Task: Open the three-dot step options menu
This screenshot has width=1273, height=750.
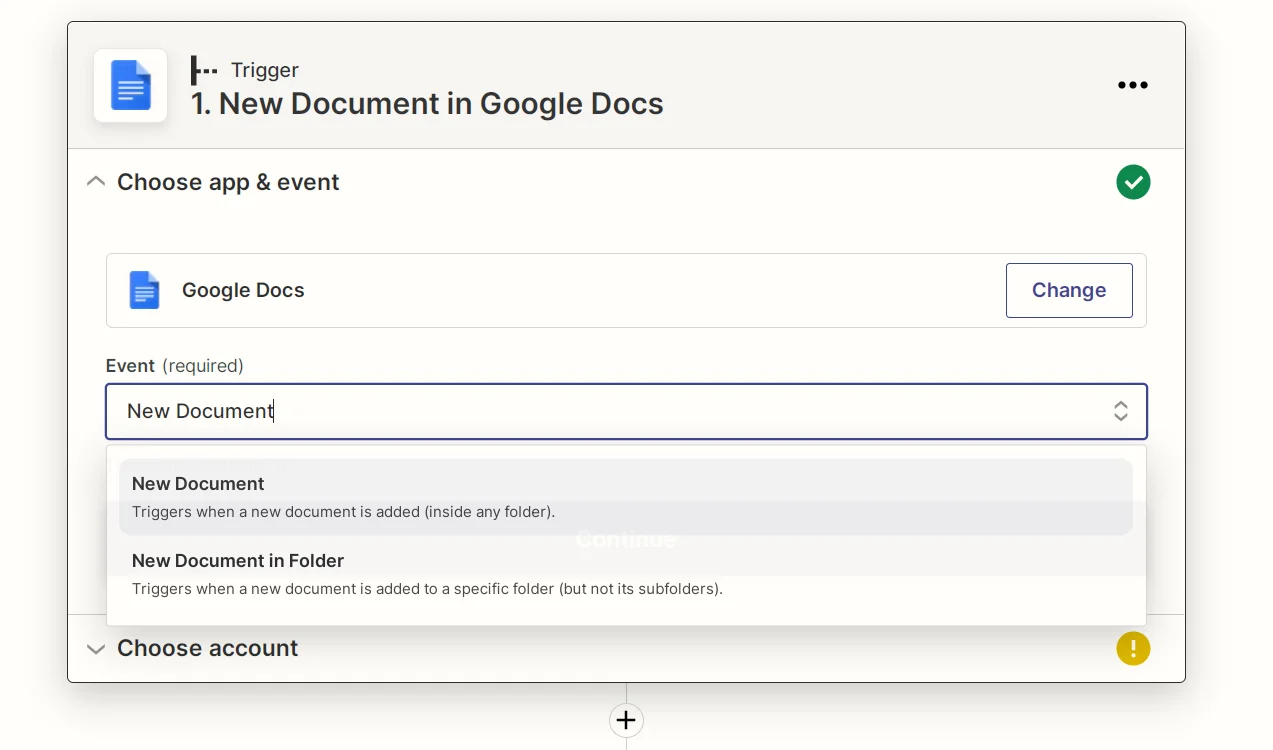Action: (x=1132, y=85)
